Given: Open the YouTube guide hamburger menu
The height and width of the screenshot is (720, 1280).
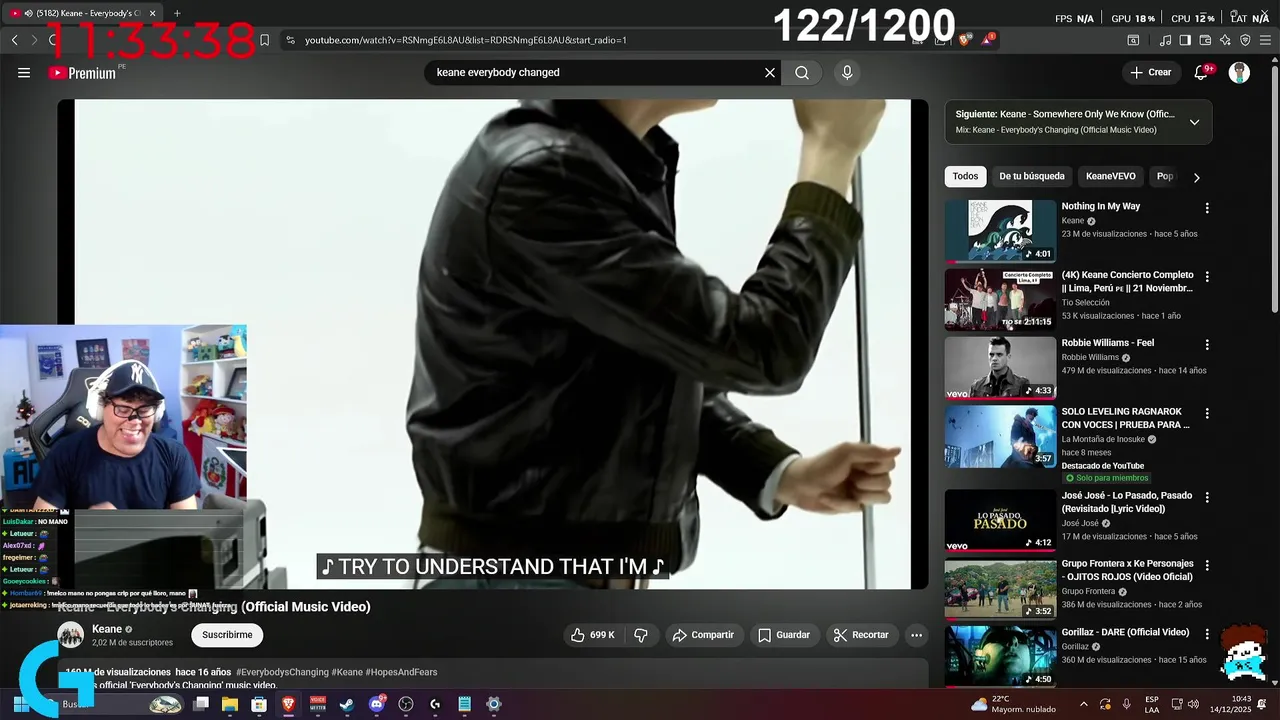Looking at the screenshot, I should 24,72.
